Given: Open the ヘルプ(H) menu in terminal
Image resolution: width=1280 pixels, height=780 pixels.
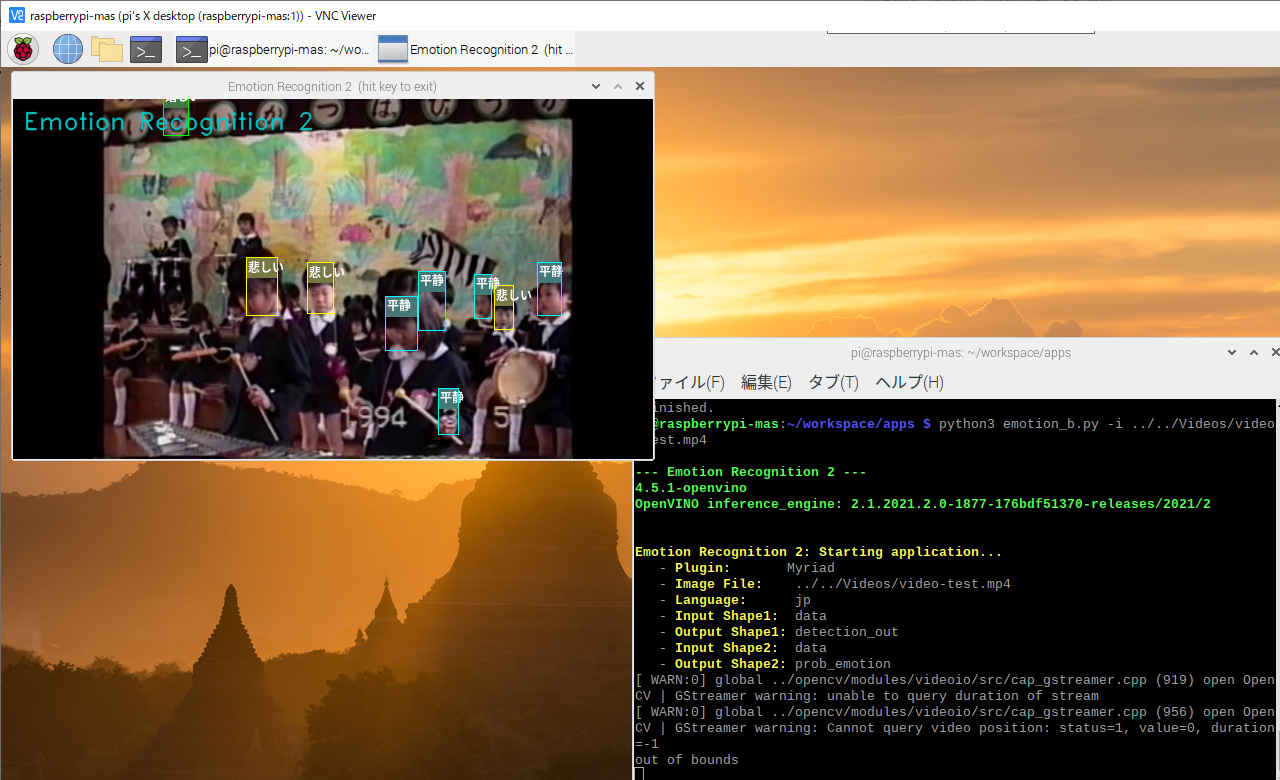Looking at the screenshot, I should point(909,382).
